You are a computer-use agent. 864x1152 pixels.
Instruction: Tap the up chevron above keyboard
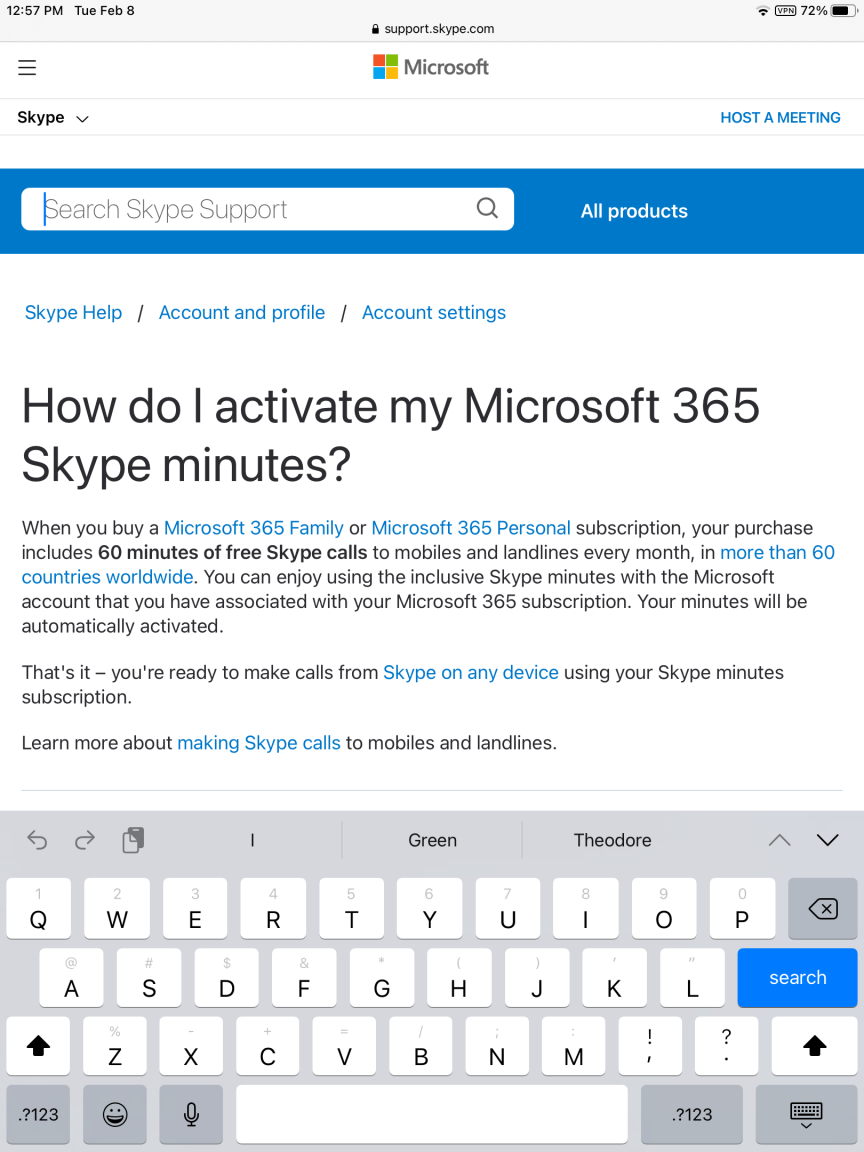click(x=780, y=840)
